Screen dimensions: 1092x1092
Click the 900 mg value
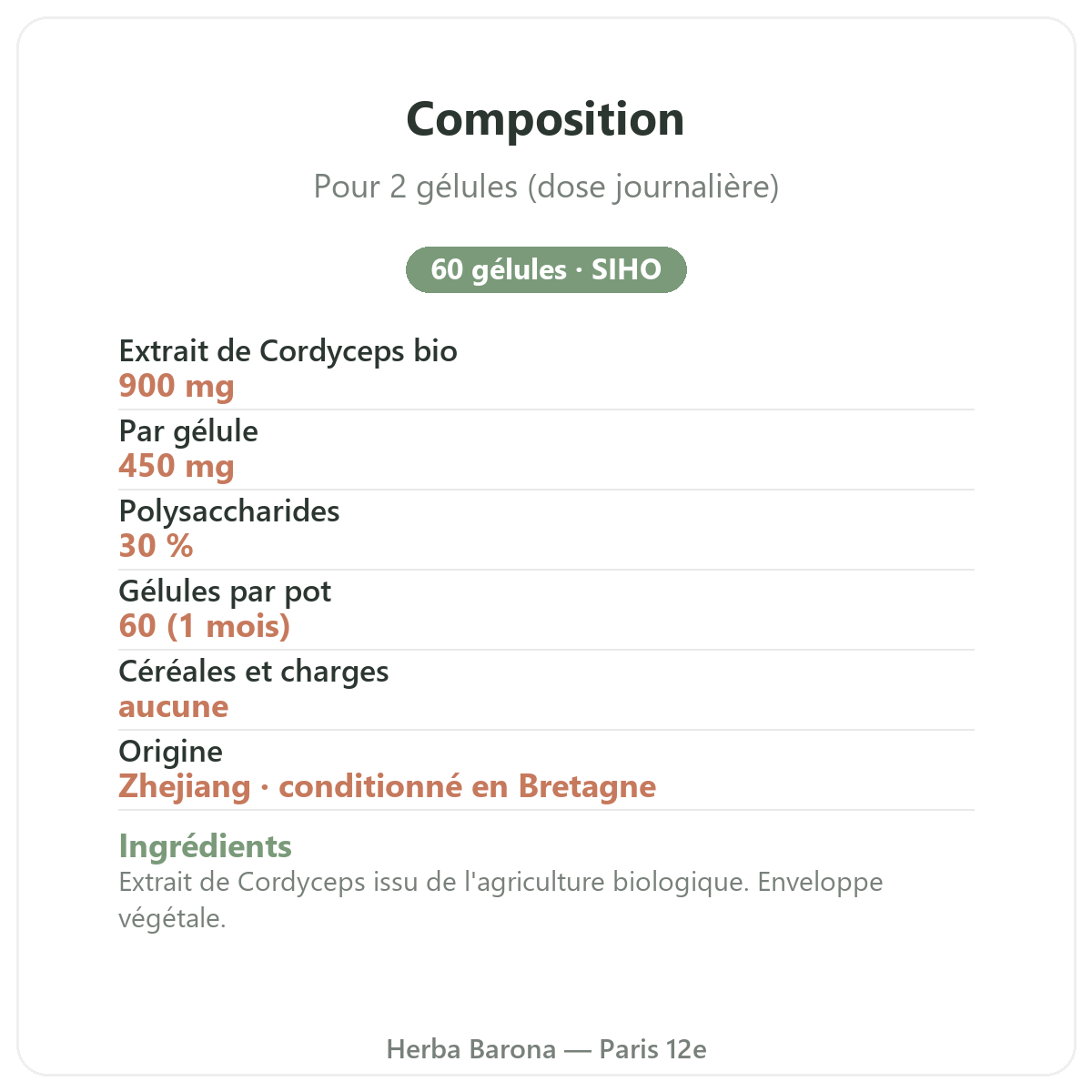177,387
